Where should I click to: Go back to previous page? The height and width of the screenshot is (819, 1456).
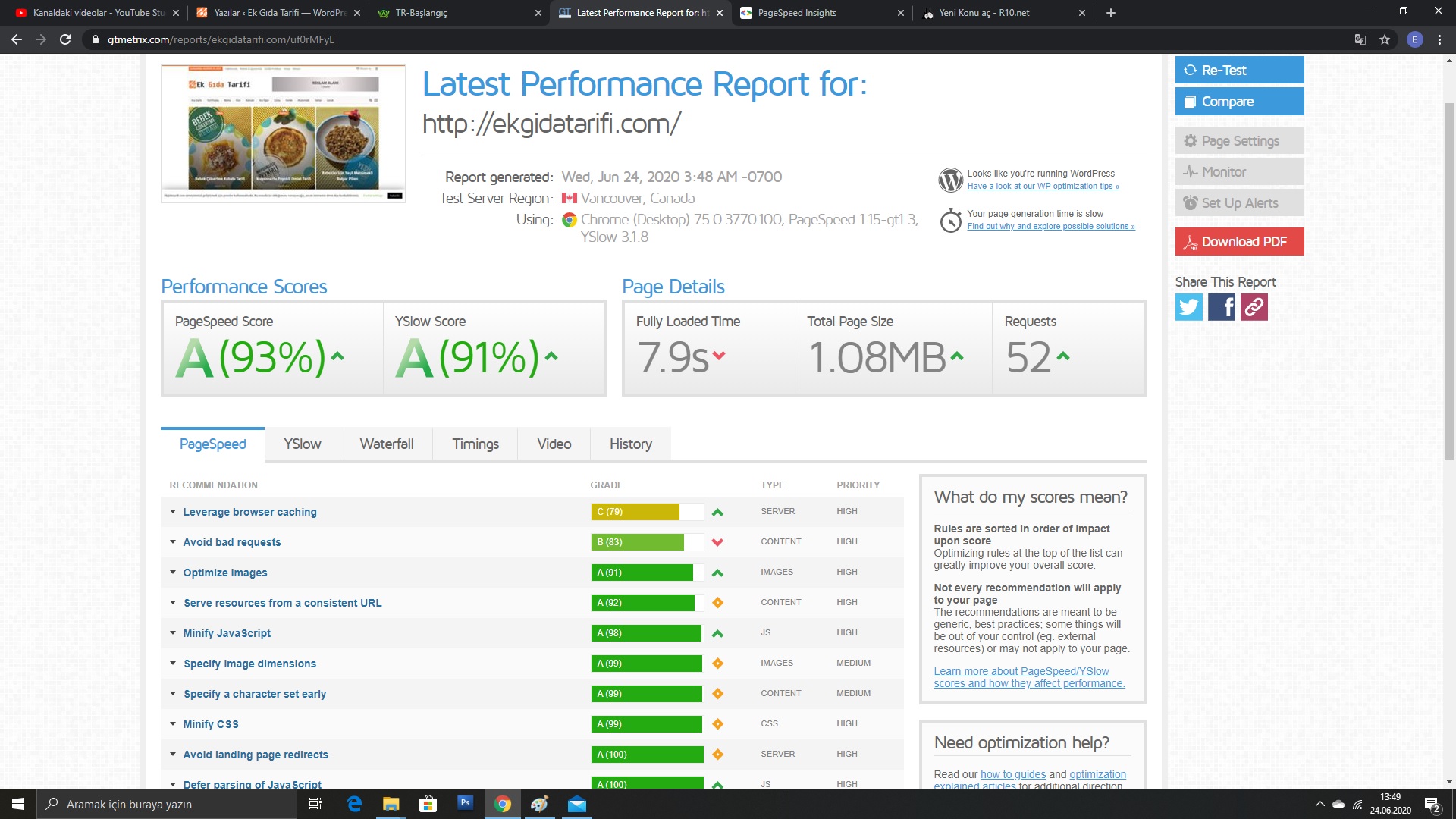[x=17, y=39]
